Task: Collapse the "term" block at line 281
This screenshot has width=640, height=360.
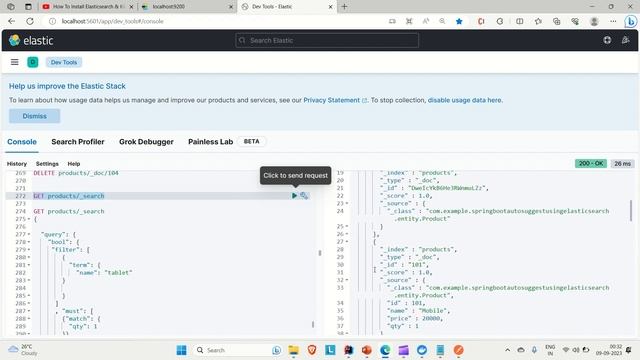Action: click(29, 265)
